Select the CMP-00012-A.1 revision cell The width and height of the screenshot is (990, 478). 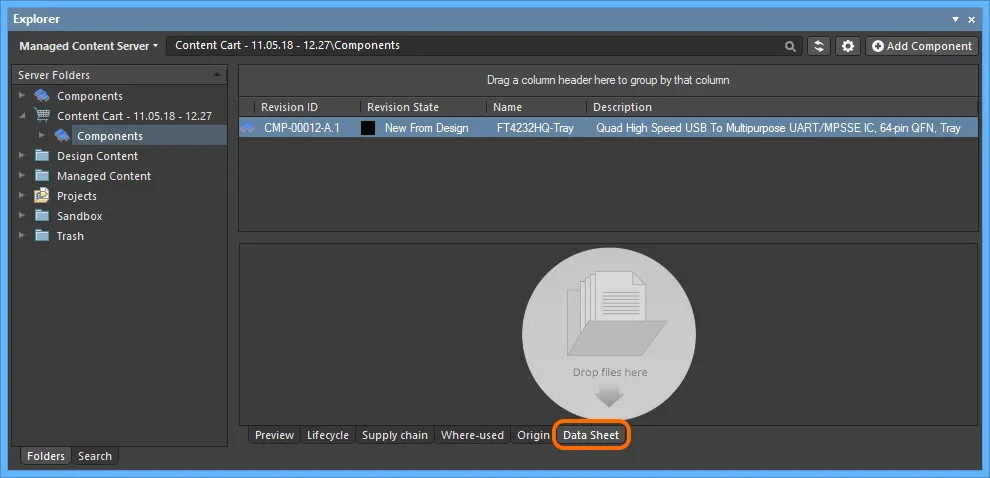pyautogui.click(x=302, y=128)
